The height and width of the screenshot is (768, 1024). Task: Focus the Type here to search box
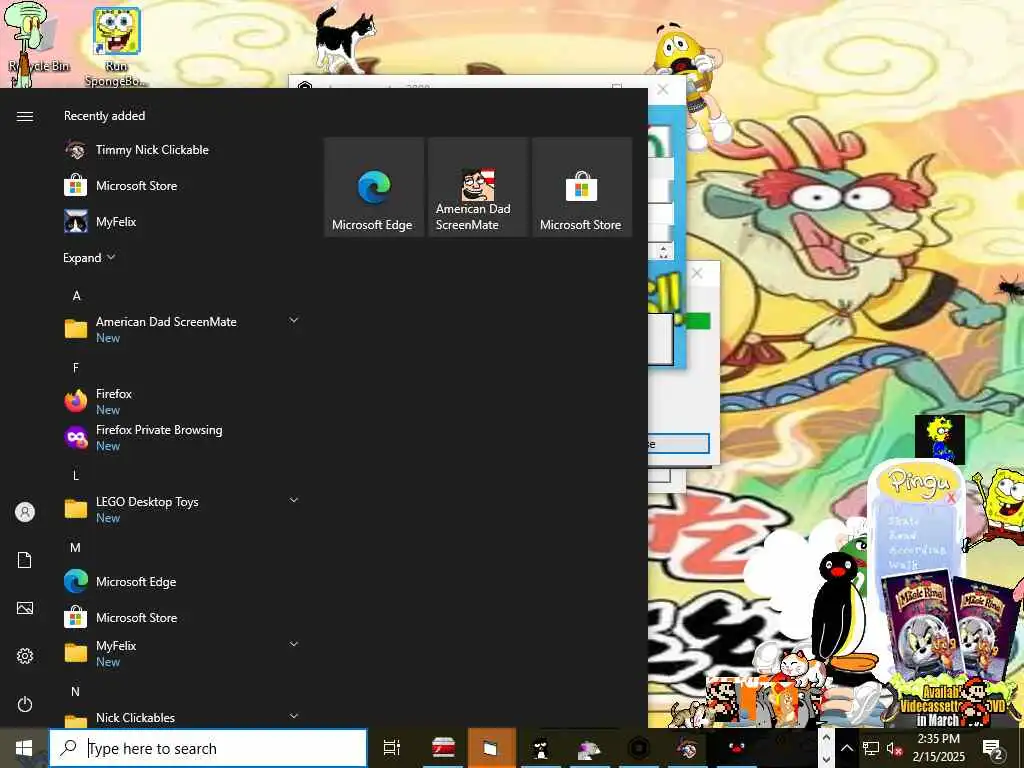(x=208, y=748)
